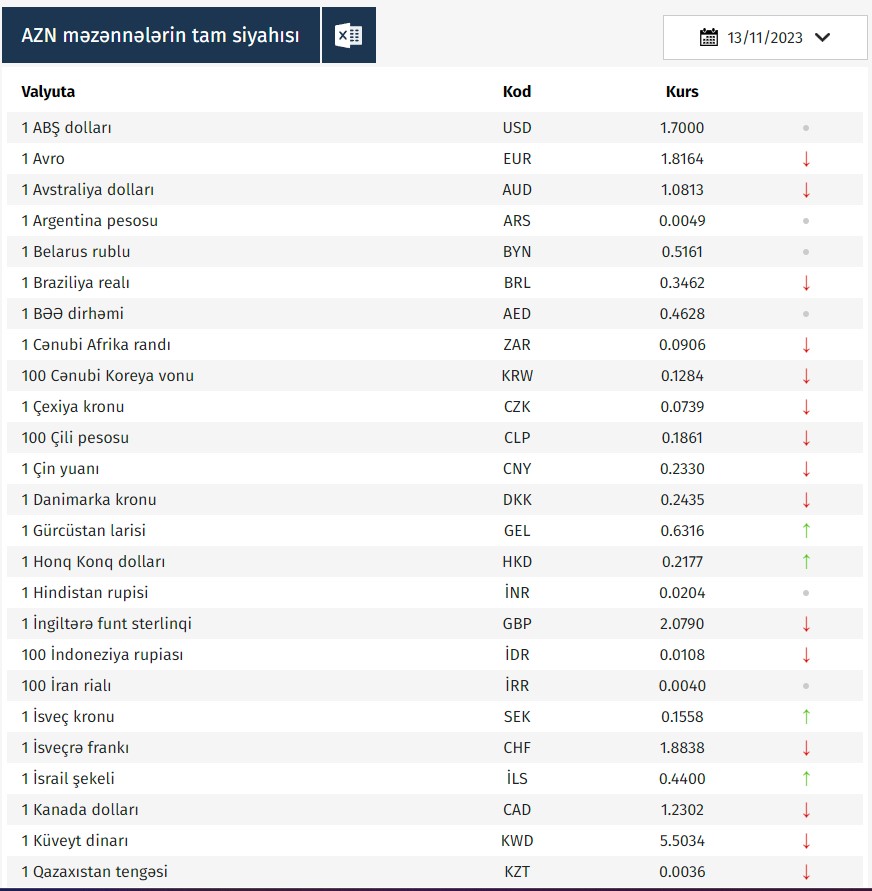The image size is (872, 891).
Task: Open the date picker calendar icon
Action: 709,38
